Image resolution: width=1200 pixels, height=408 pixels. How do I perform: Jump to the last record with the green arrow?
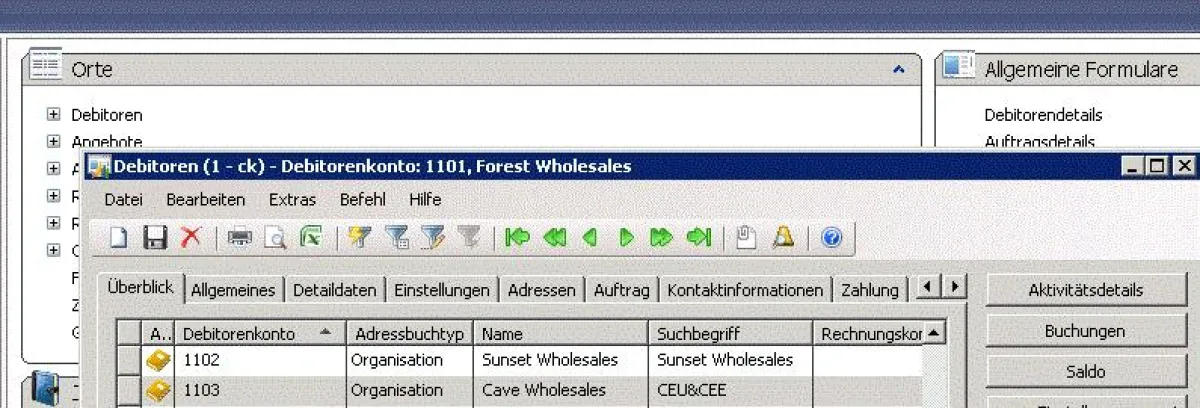pyautogui.click(x=698, y=237)
